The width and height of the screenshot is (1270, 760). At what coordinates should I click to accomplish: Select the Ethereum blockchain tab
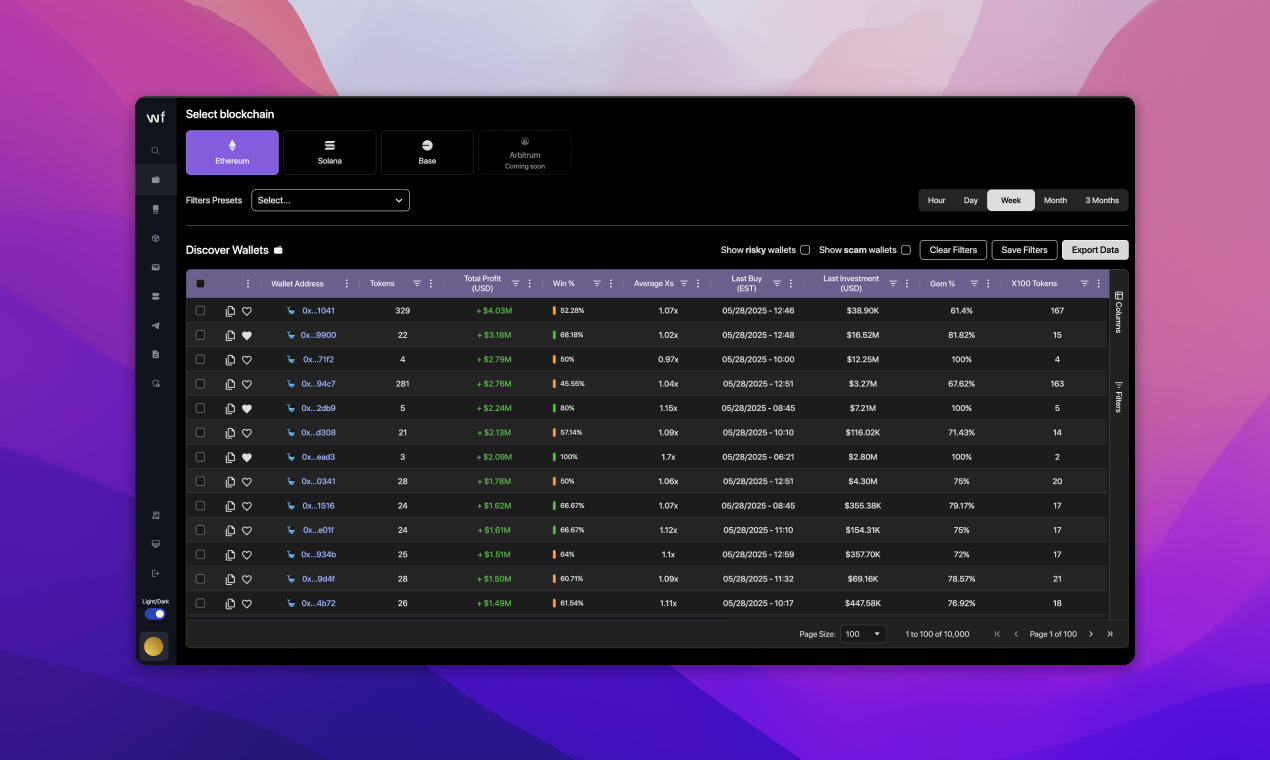click(x=232, y=152)
